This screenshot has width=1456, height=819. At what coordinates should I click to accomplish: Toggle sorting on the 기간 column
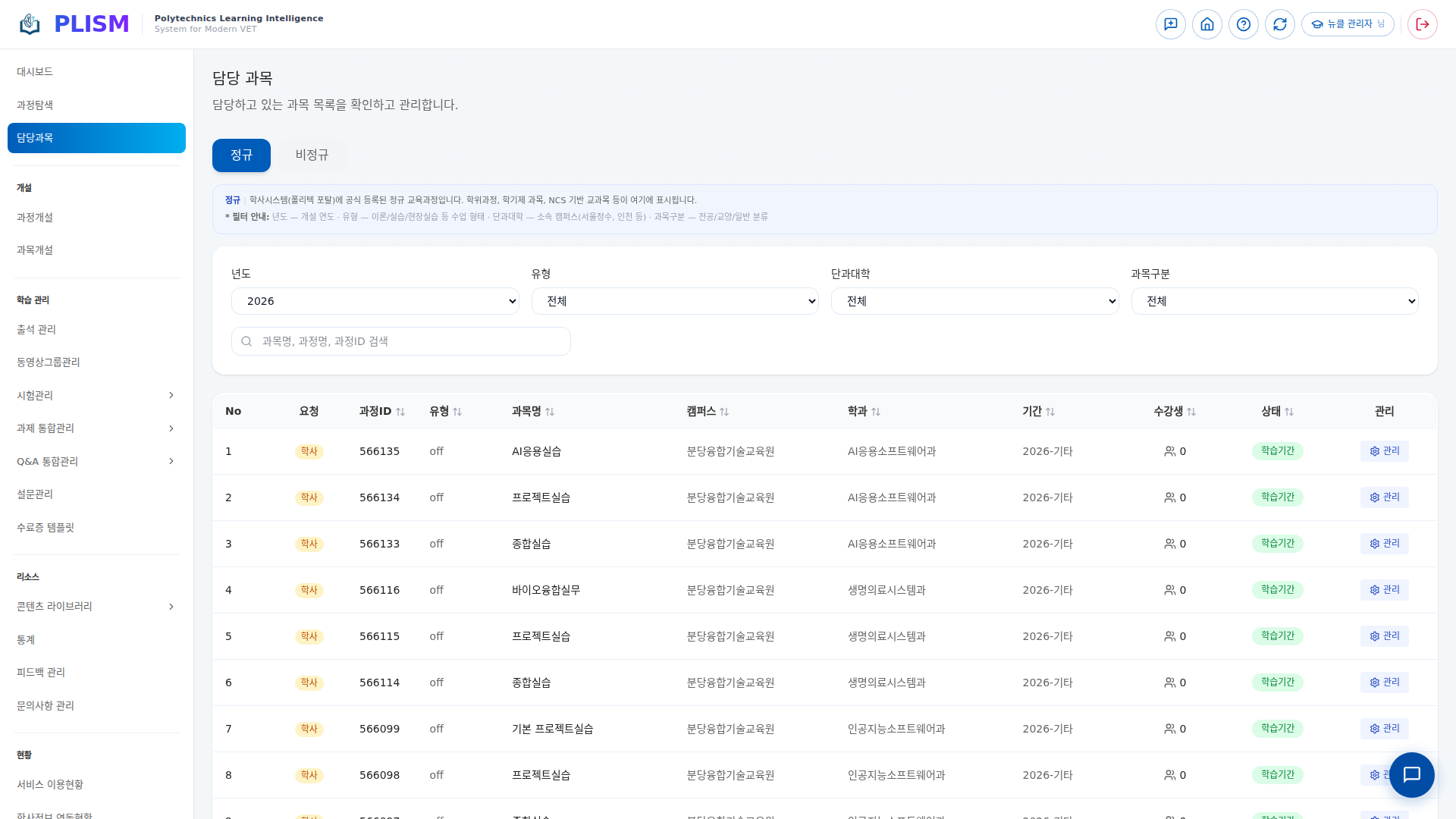point(1050,412)
